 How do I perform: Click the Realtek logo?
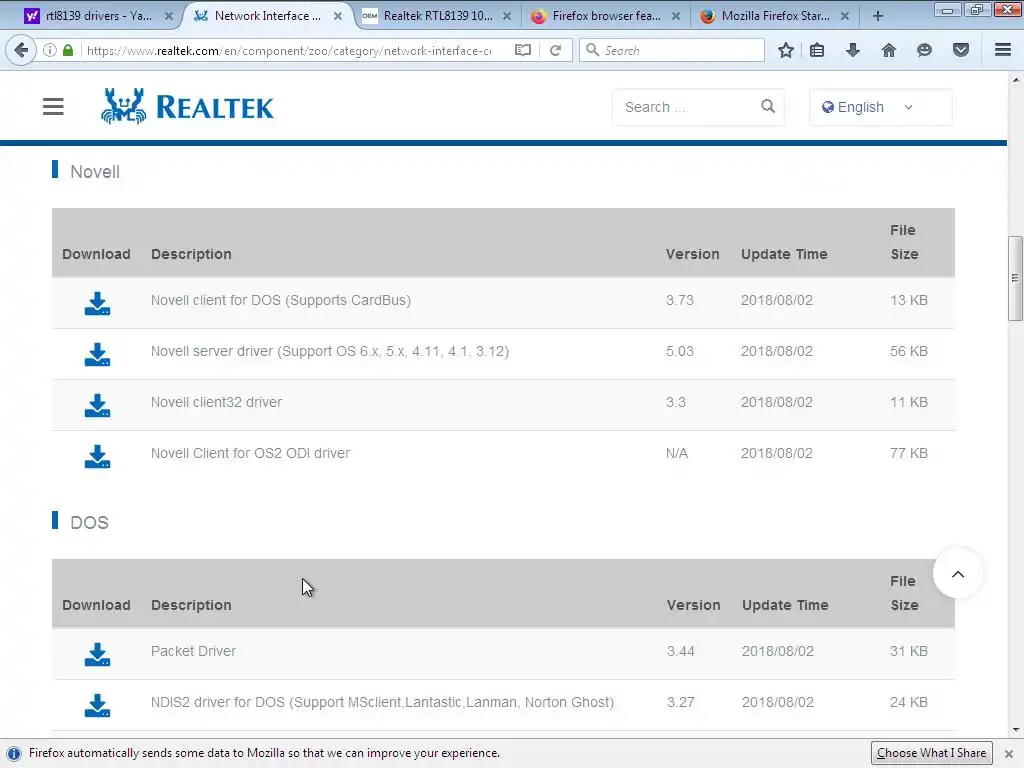click(187, 106)
